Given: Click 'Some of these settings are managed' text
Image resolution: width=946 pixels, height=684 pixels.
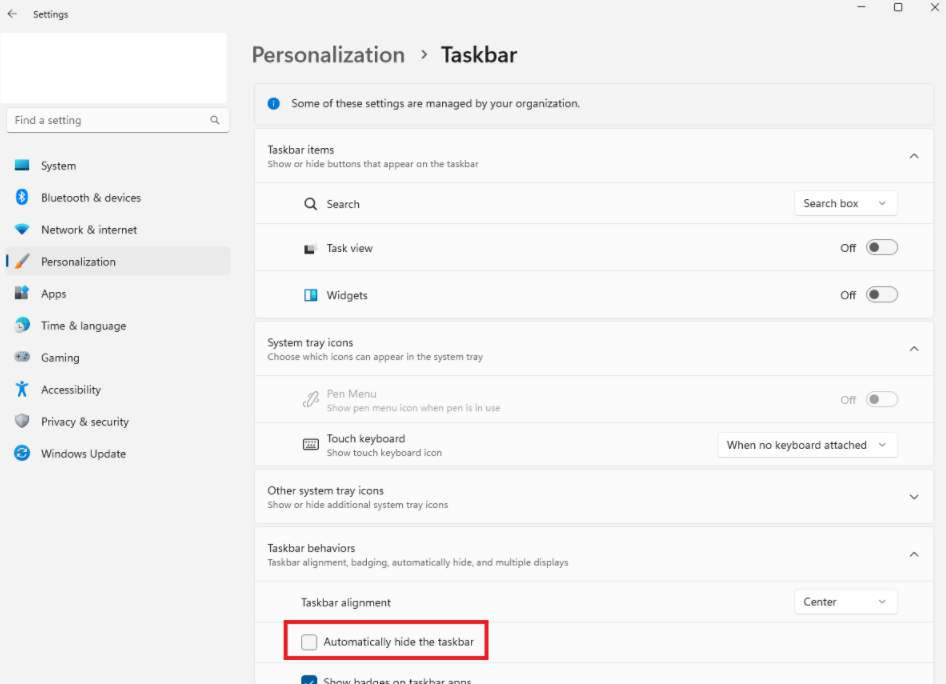Looking at the screenshot, I should point(435,103).
